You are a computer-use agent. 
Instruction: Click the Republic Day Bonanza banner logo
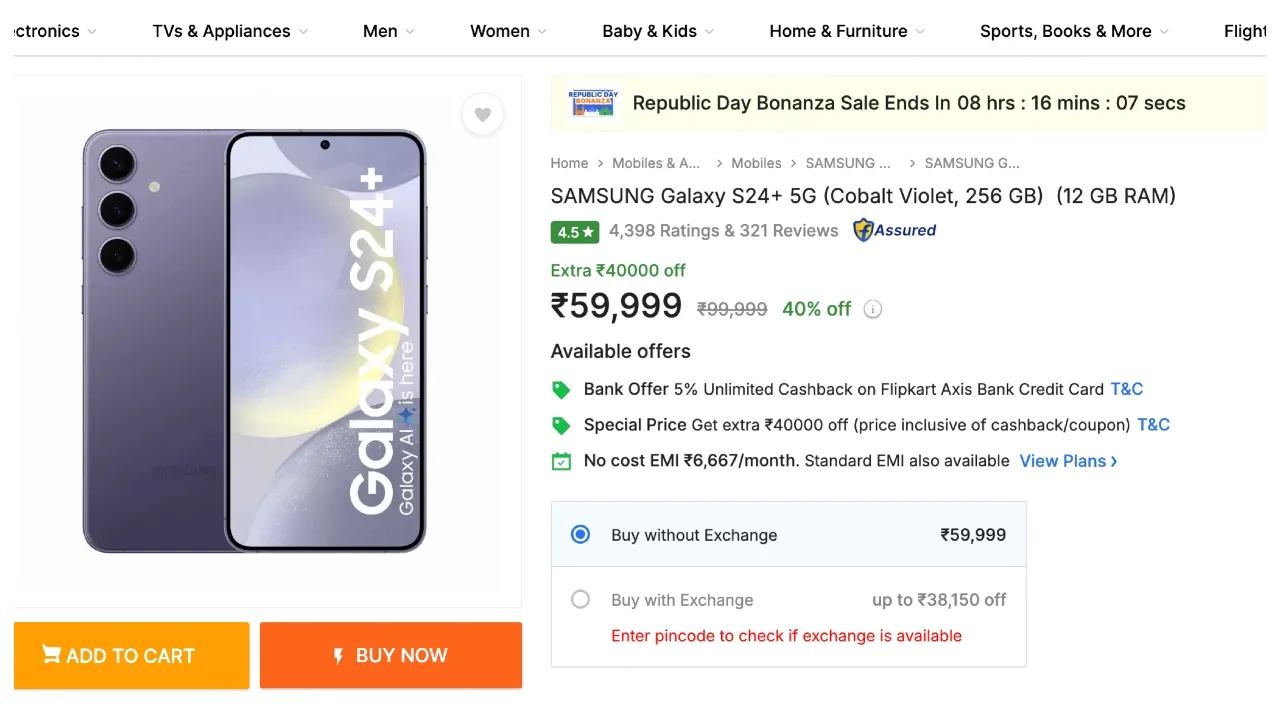tap(593, 103)
